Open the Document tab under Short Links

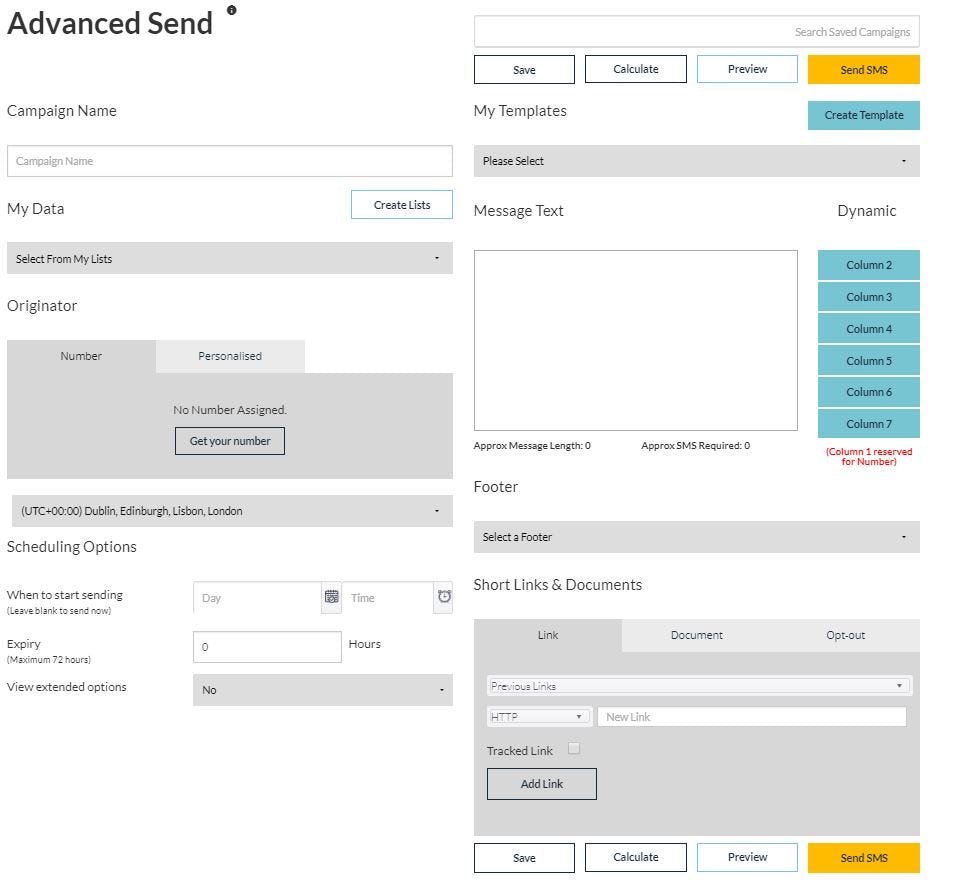click(x=696, y=635)
